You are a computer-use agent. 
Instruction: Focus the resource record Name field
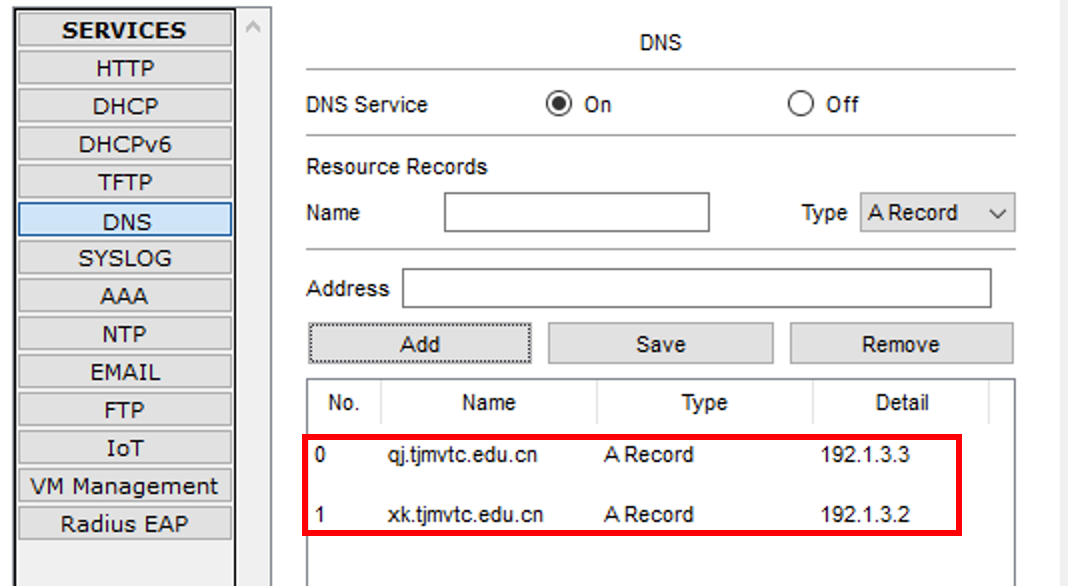(x=576, y=213)
